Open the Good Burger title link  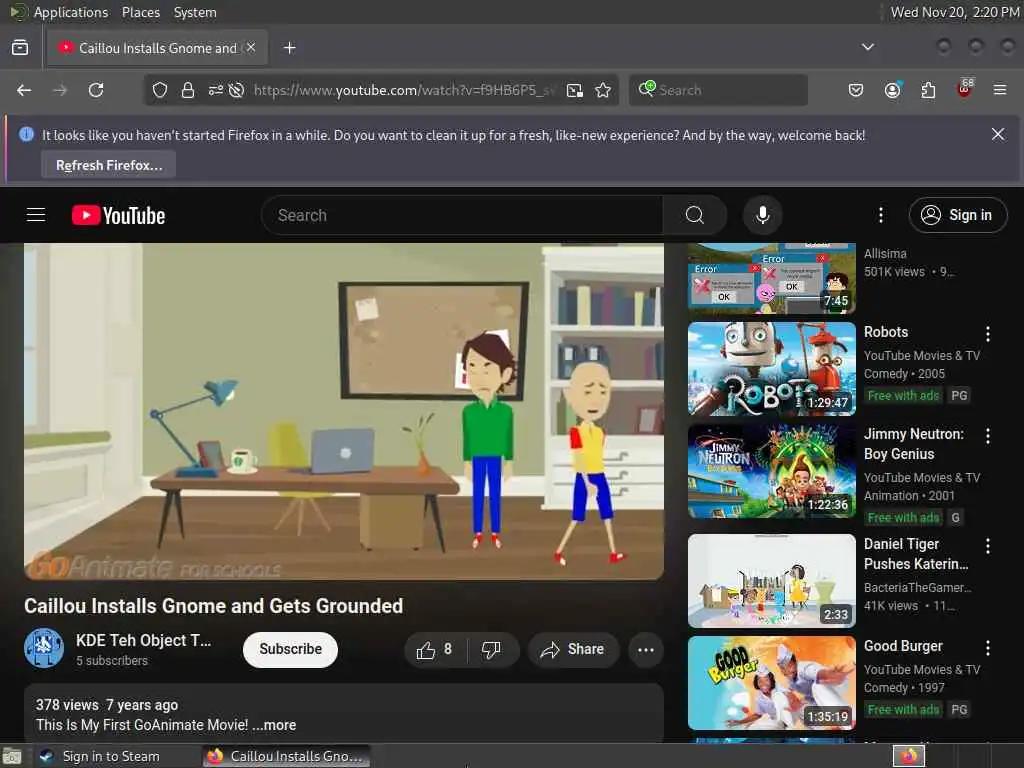(903, 646)
